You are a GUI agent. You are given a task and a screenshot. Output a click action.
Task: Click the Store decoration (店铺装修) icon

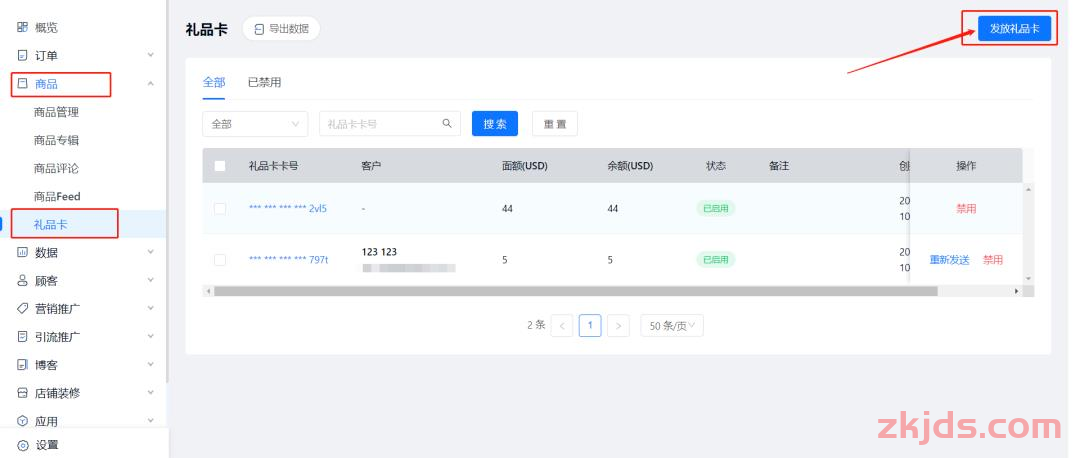pyautogui.click(x=22, y=393)
